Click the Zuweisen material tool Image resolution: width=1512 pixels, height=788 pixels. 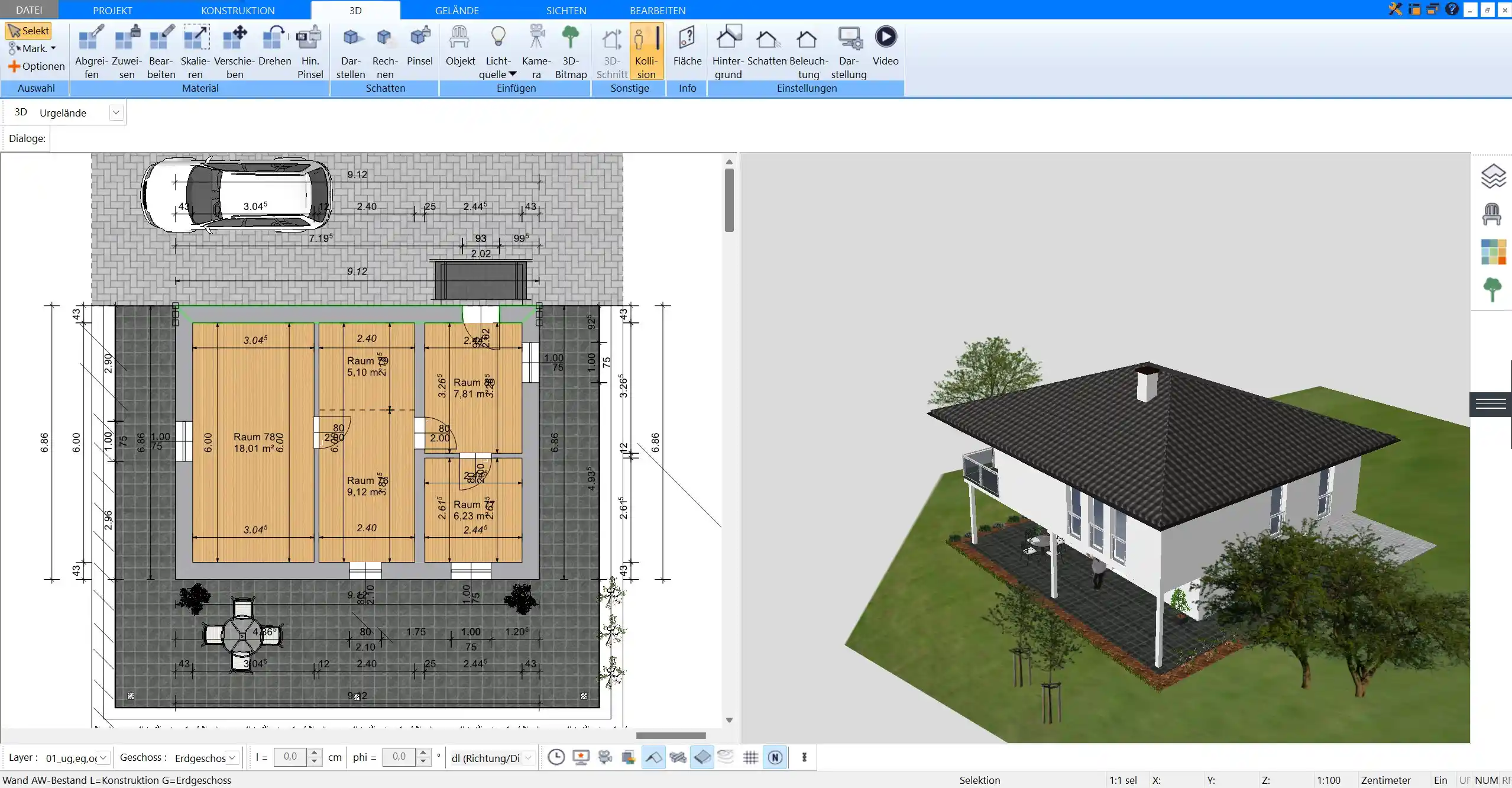[x=127, y=51]
